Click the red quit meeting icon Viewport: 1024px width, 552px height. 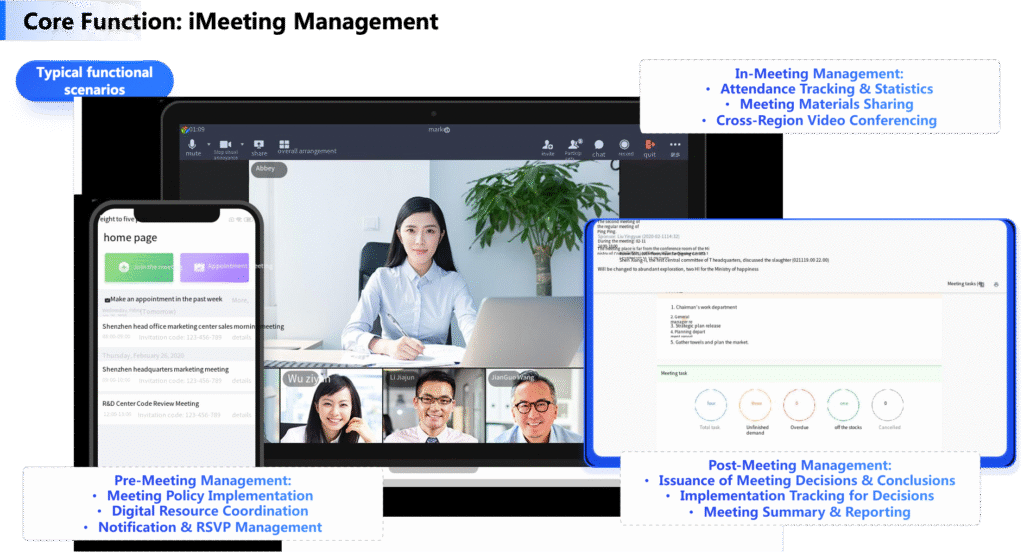(x=650, y=144)
